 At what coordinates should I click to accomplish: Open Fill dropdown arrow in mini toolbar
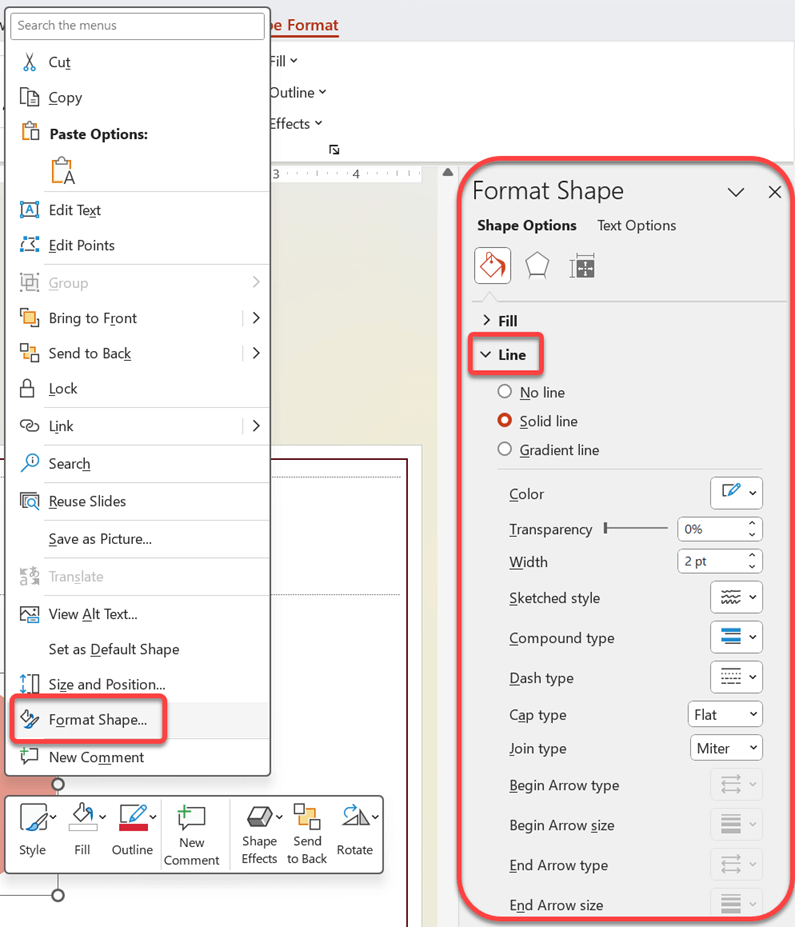[x=102, y=817]
